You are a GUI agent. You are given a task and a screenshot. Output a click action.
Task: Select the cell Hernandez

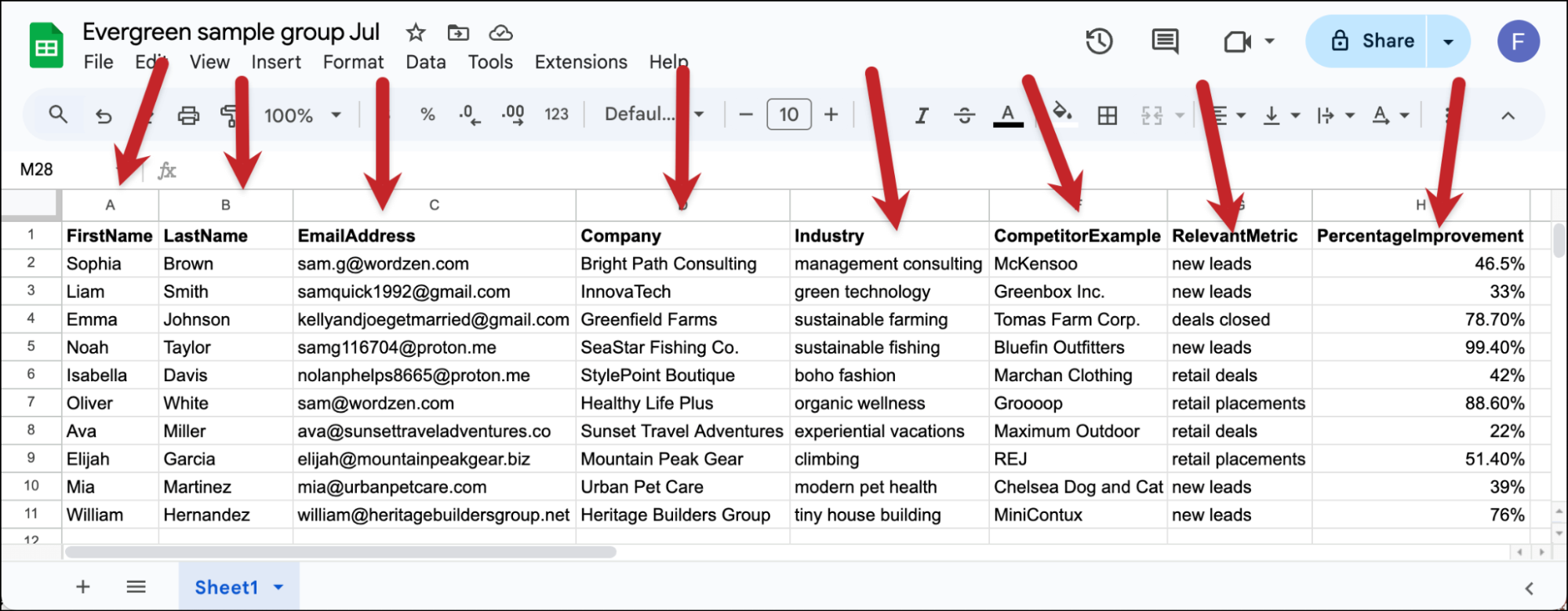point(226,515)
